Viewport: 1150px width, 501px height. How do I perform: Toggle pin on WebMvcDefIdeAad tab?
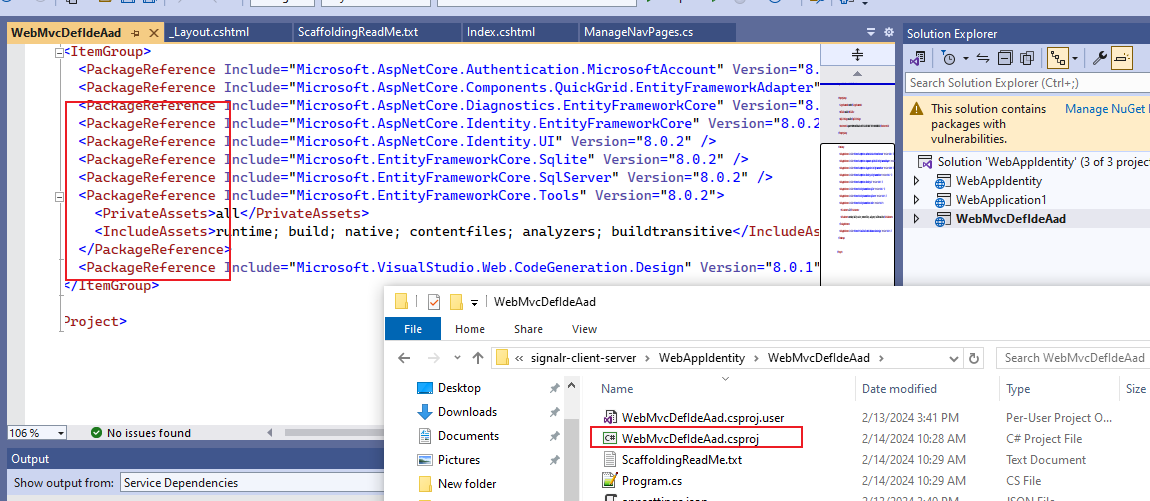[x=136, y=33]
